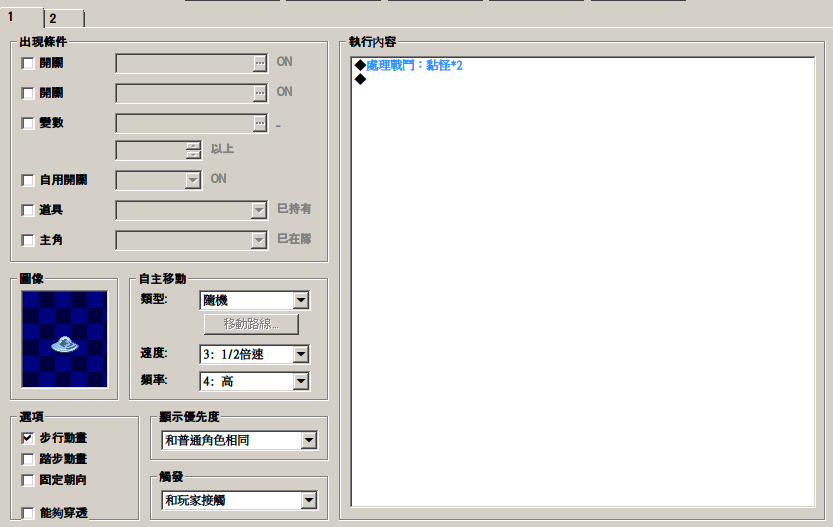The image size is (833, 527).
Task: Check the 踏步動畫 option
Action: tap(28, 459)
